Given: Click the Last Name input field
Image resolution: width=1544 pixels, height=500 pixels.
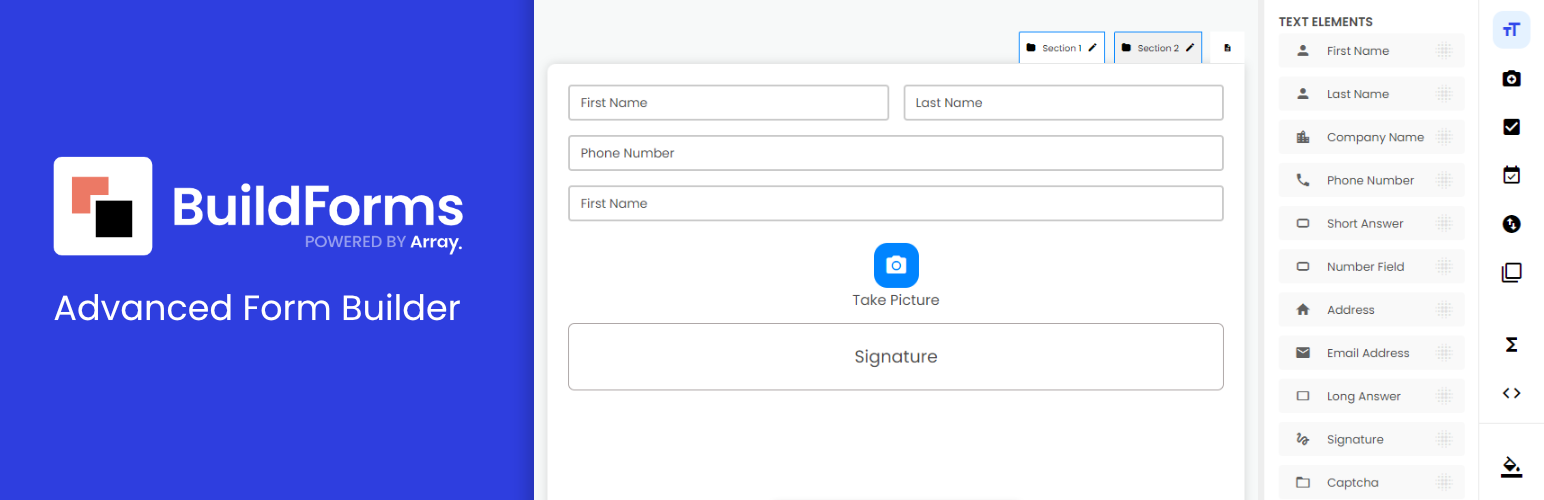Looking at the screenshot, I should coord(1064,103).
